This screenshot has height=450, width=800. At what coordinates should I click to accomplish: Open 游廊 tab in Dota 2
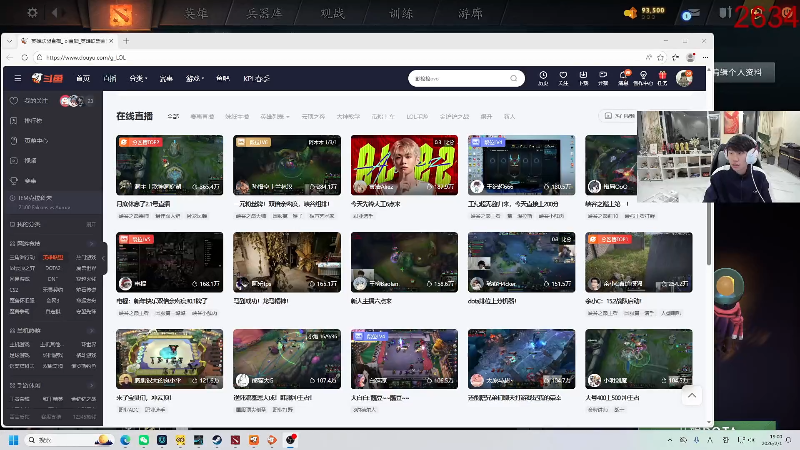pos(470,13)
